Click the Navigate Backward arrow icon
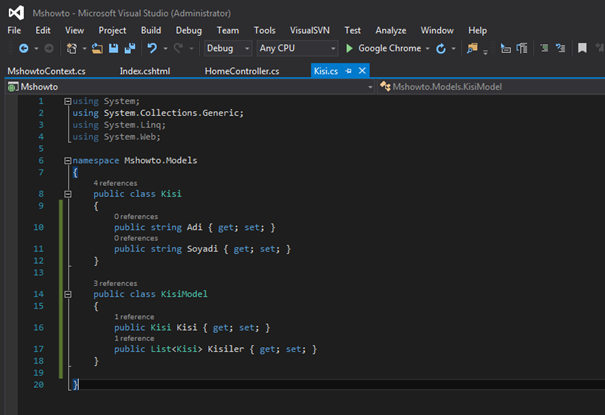Viewport: 605px width, 415px height. (24, 48)
